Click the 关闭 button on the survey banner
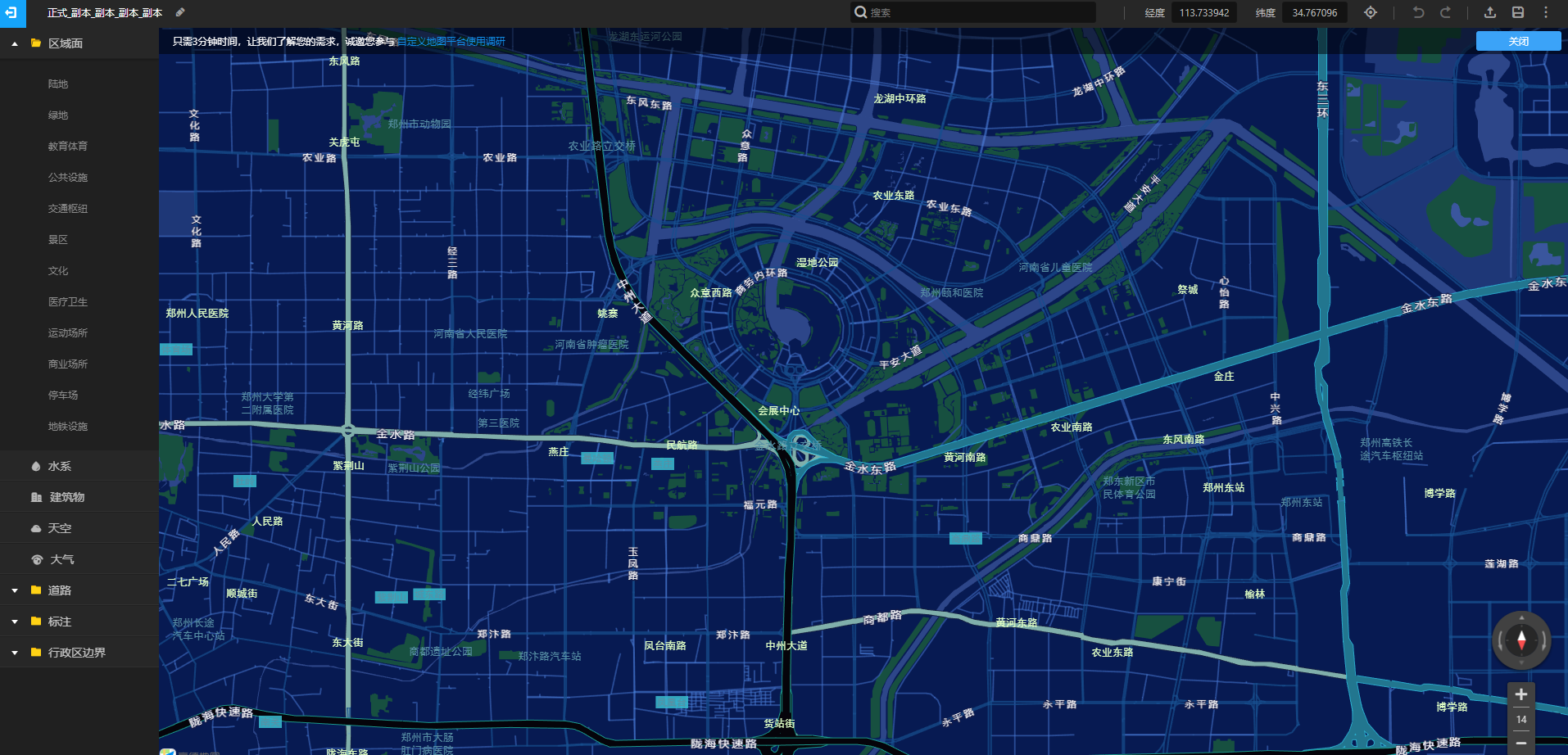Screen dimensions: 1568x755 pyautogui.click(x=1518, y=41)
